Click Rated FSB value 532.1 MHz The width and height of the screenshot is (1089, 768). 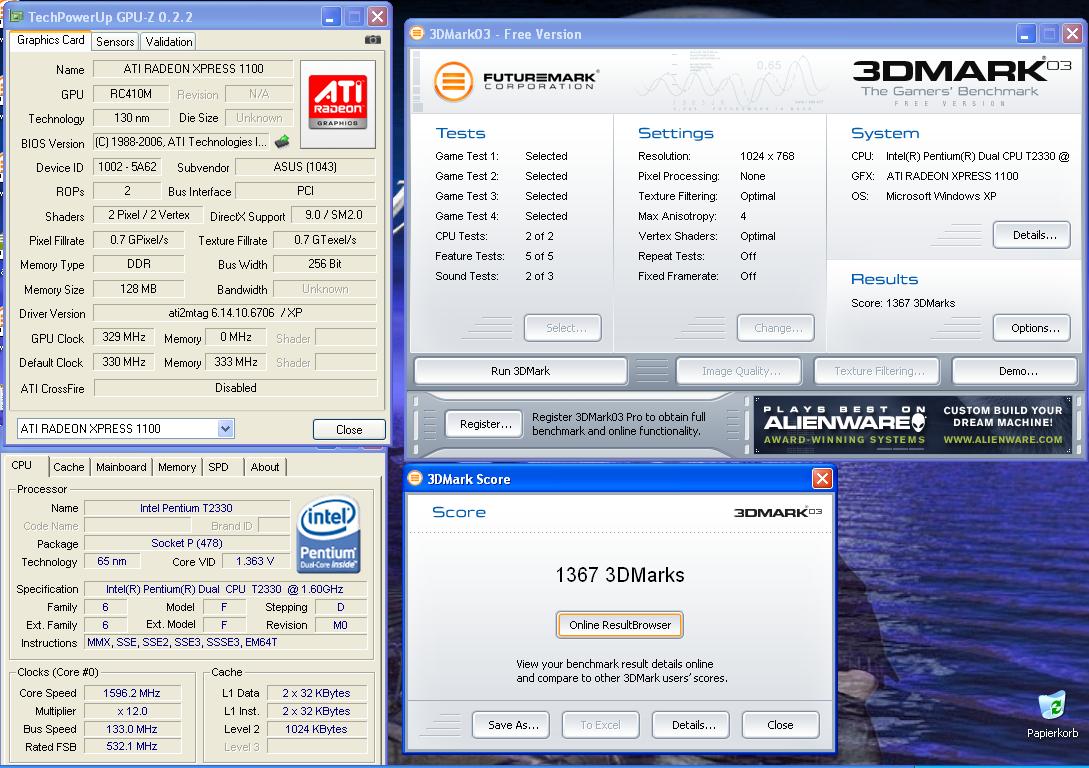click(132, 746)
